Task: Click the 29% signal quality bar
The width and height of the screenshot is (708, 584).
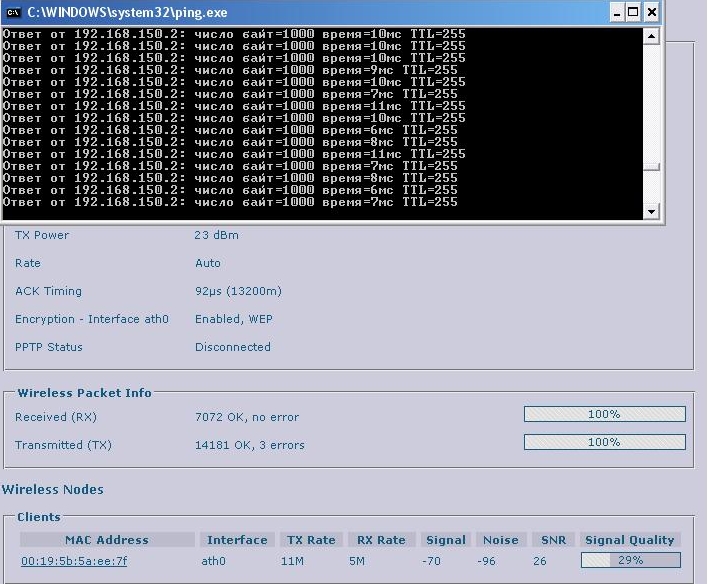Action: tap(630, 561)
